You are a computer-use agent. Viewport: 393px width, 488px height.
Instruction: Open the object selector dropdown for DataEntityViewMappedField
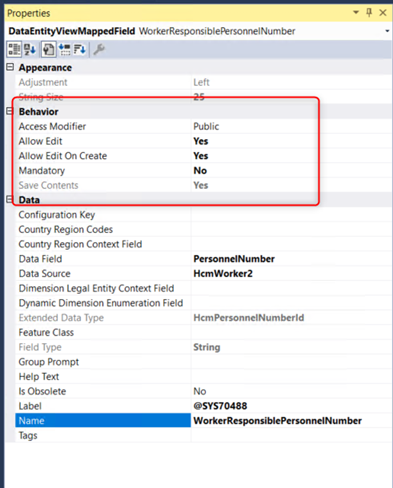tap(387, 31)
